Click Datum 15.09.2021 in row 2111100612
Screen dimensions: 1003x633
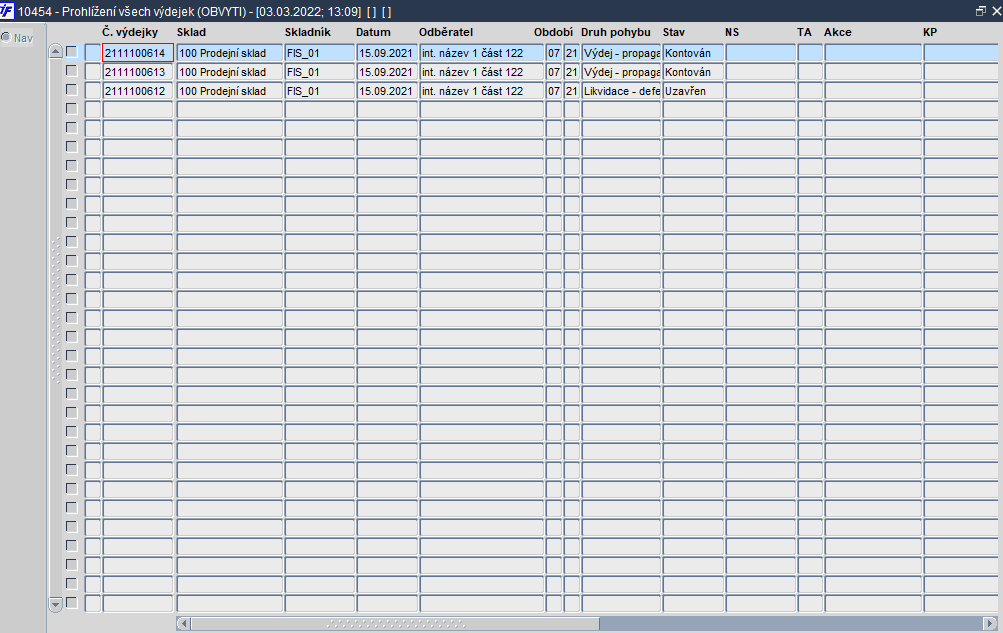point(387,91)
